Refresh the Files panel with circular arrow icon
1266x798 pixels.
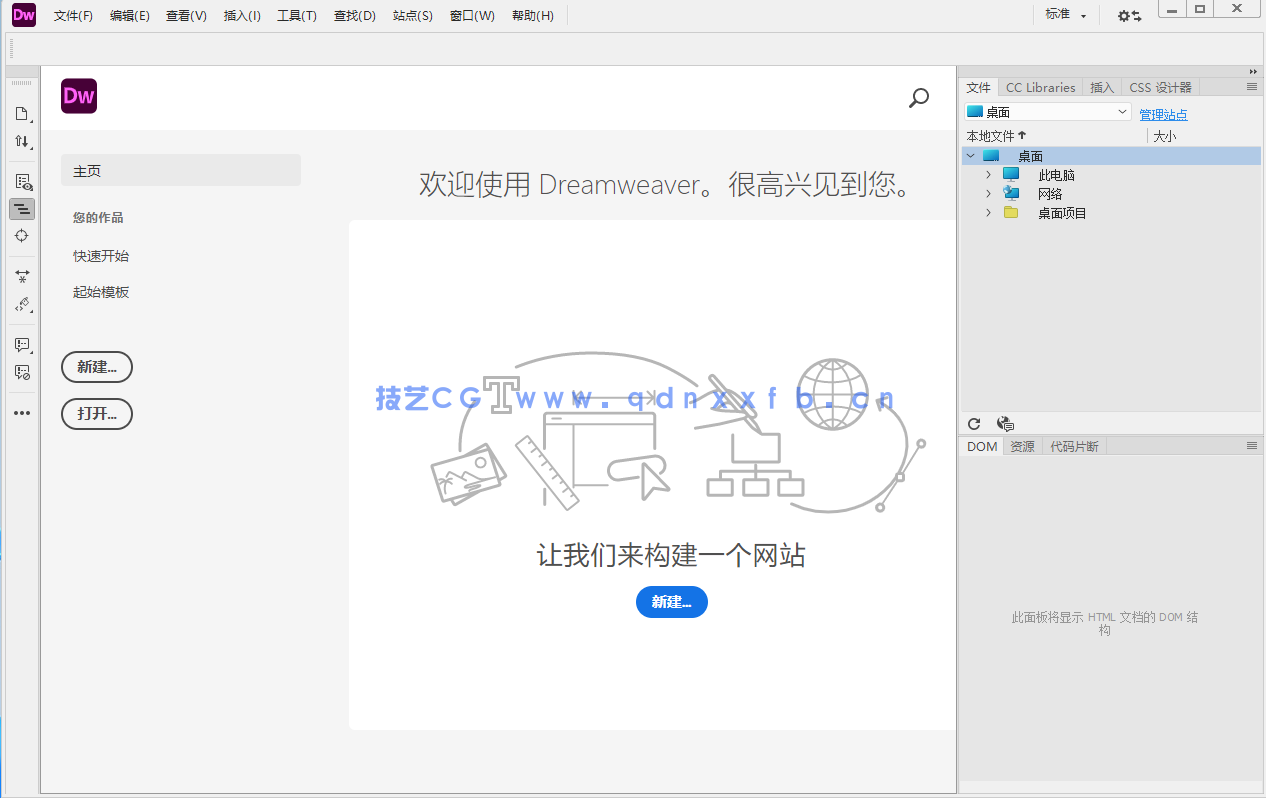point(973,424)
